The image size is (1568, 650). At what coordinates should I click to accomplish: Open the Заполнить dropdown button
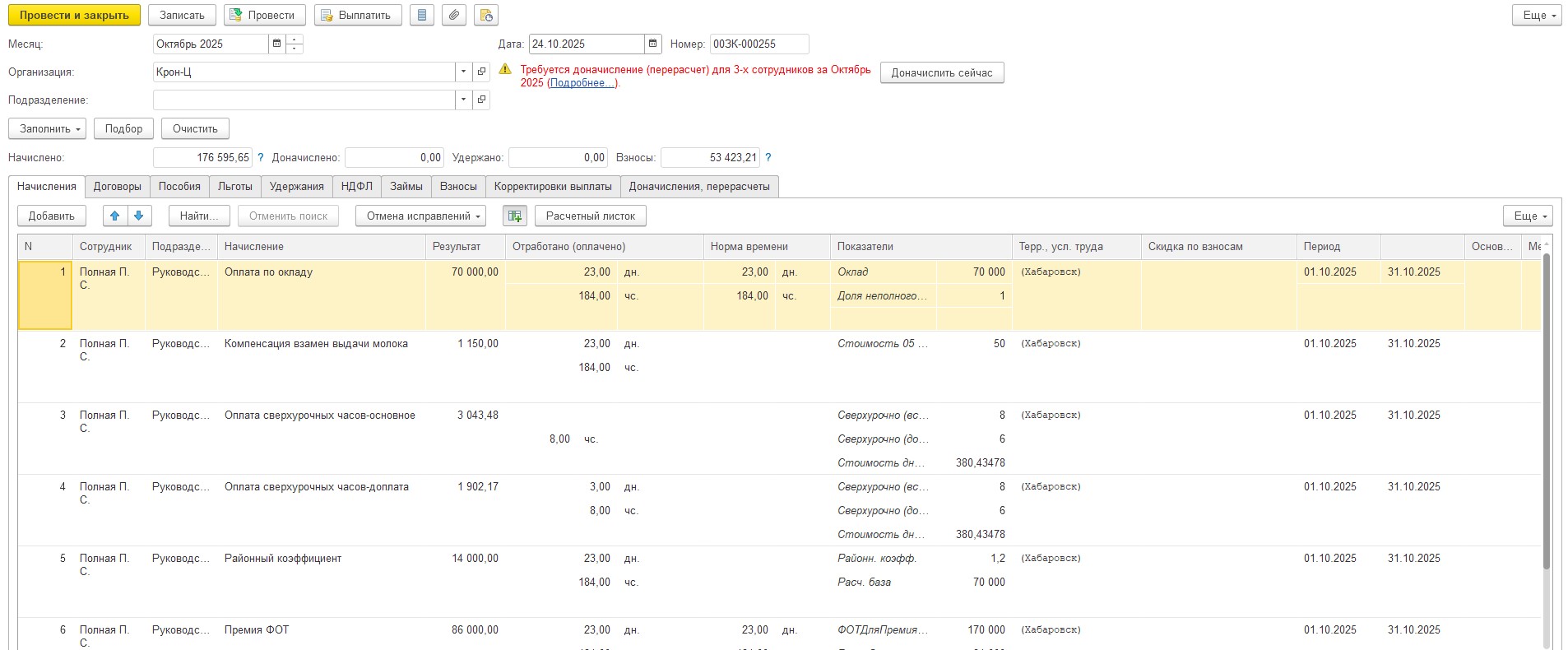[48, 129]
